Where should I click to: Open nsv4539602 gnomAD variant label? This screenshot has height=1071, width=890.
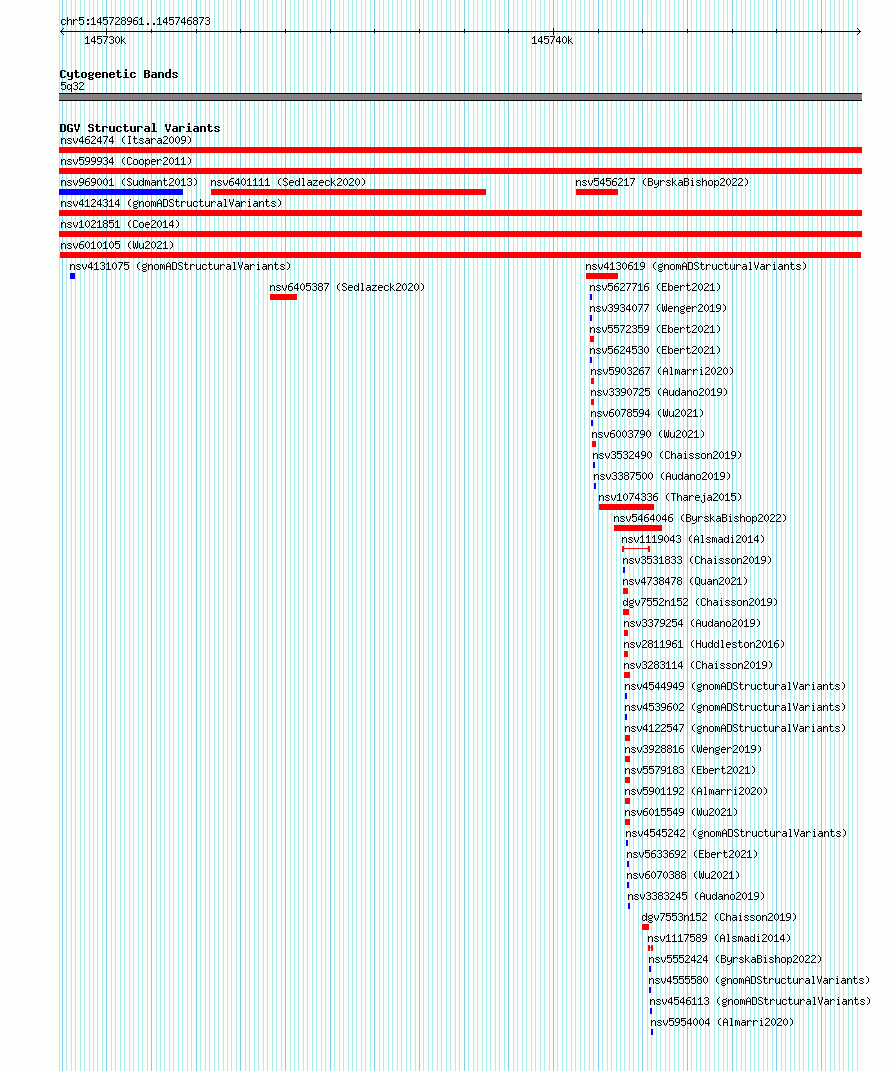pos(735,708)
